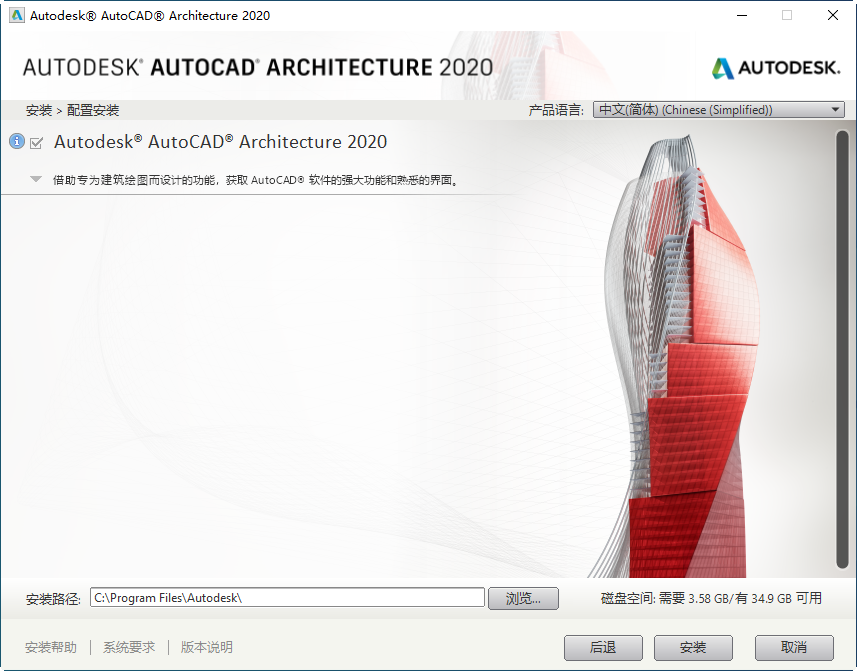Click the installation path input field
The height and width of the screenshot is (671, 857).
coord(287,597)
